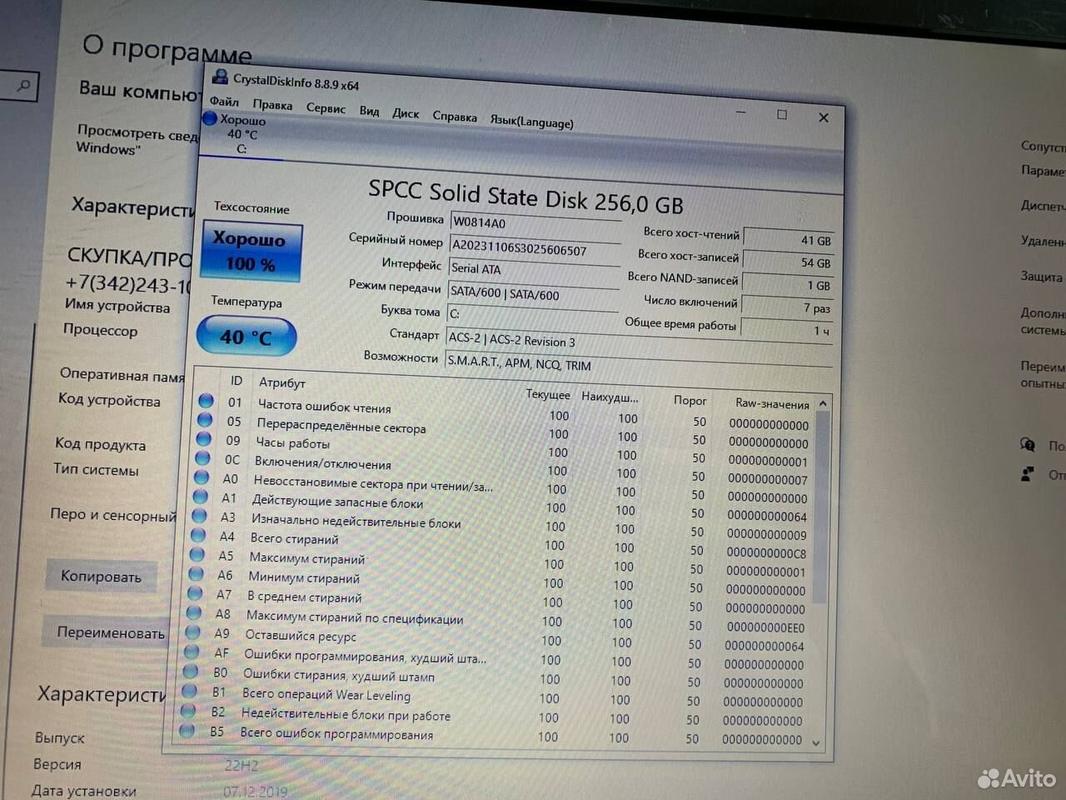Click the Буква тома field C:
This screenshot has width=1066, height=800.
coord(532,315)
